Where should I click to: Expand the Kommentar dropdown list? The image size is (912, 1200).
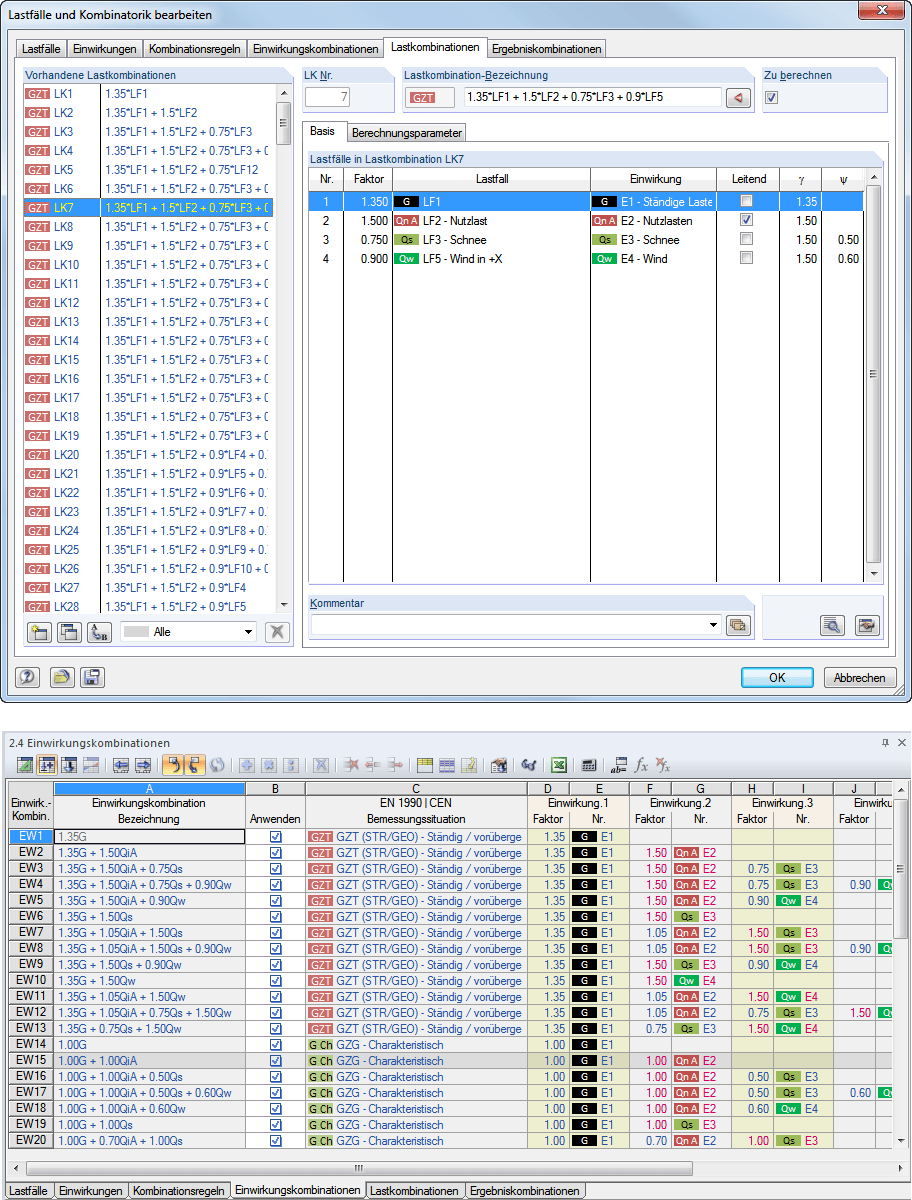click(x=713, y=624)
